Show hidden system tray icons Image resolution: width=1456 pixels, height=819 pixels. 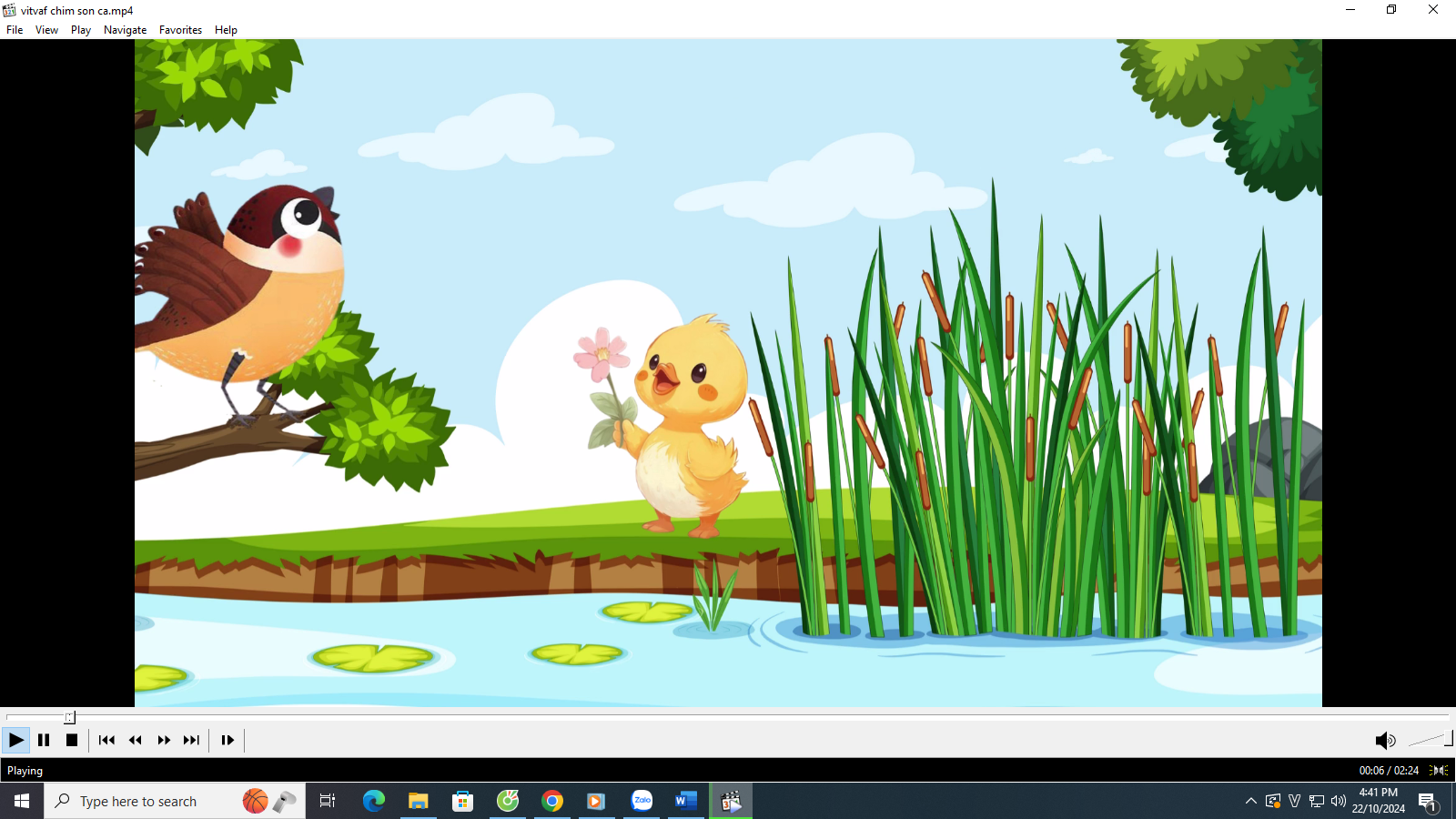(1251, 802)
